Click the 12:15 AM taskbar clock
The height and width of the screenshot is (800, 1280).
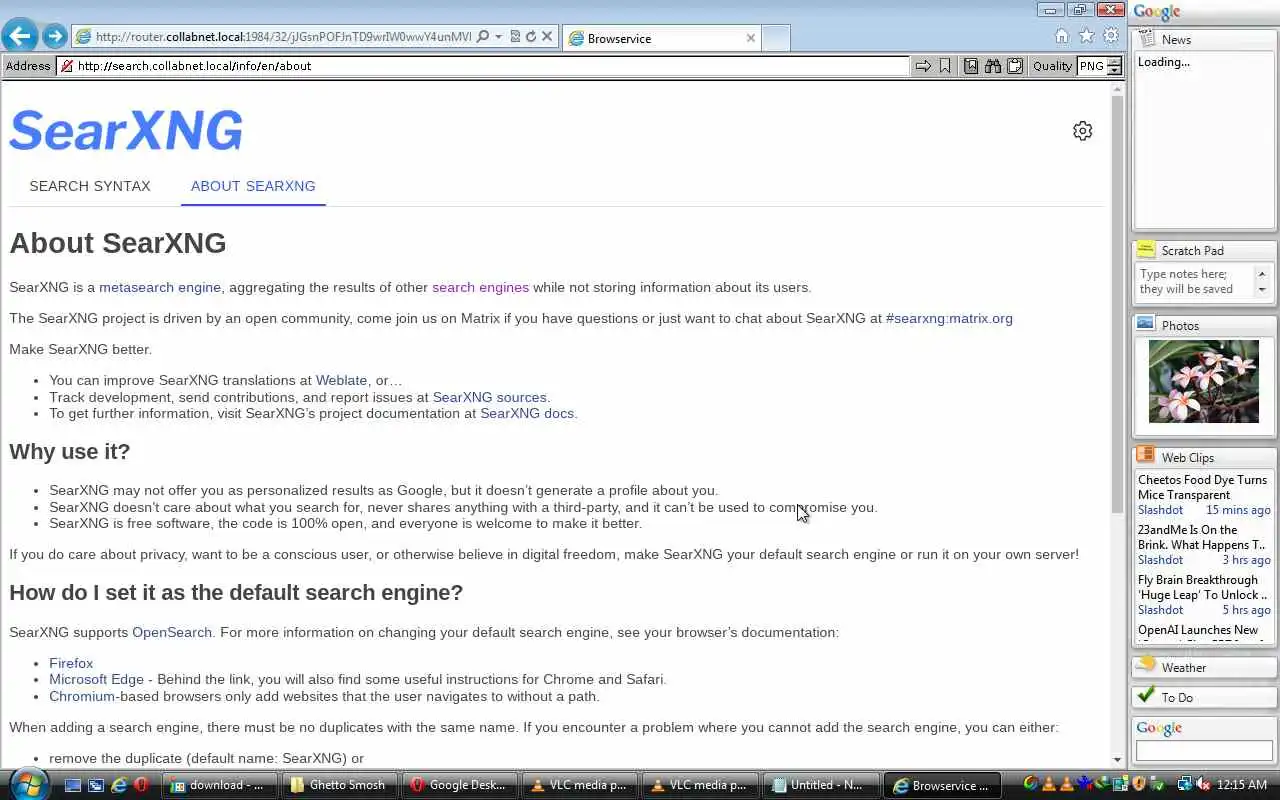(x=1243, y=785)
